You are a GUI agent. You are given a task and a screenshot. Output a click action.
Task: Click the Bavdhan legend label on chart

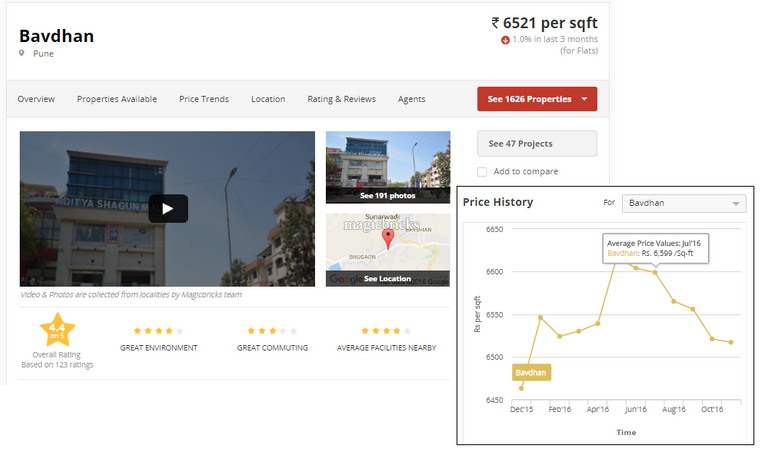pos(532,372)
